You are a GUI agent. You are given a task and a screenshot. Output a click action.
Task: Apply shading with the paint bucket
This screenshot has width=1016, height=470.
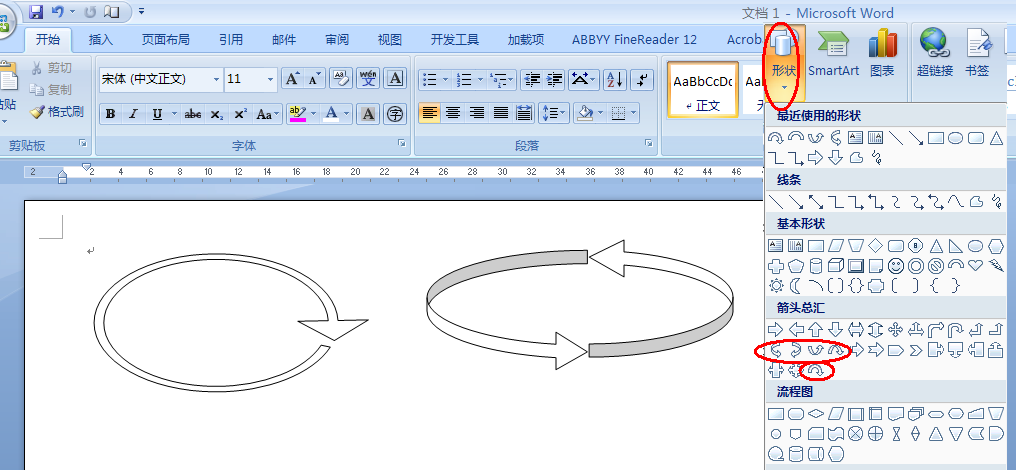tap(586, 113)
